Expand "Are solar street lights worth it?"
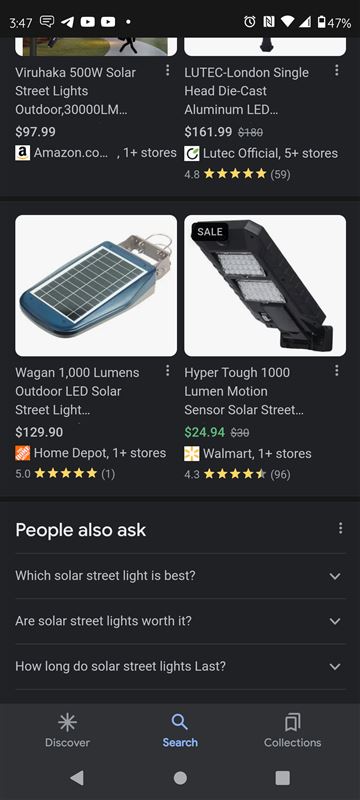The image size is (360, 800). pos(181,621)
